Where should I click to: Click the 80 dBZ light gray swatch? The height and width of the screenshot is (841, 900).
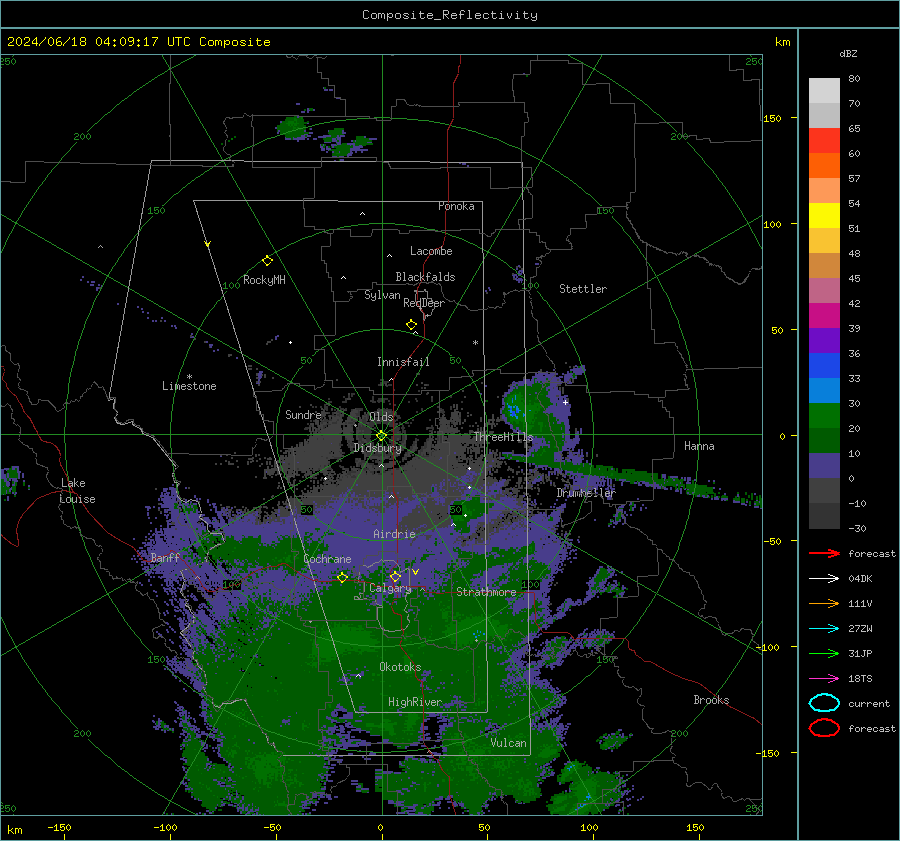pyautogui.click(x=824, y=90)
